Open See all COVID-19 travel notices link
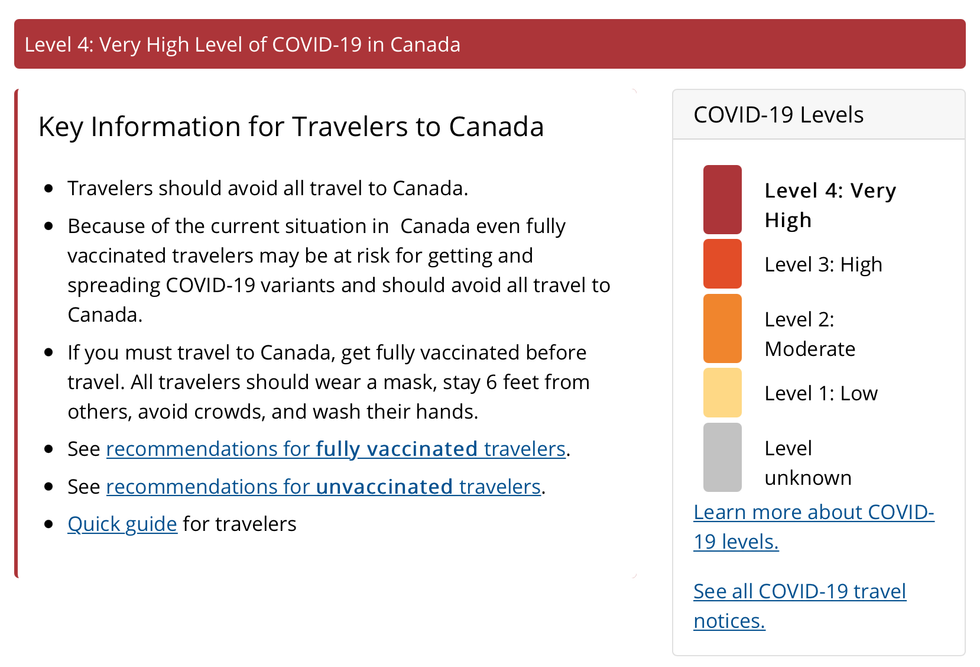The height and width of the screenshot is (667, 980). [799, 605]
